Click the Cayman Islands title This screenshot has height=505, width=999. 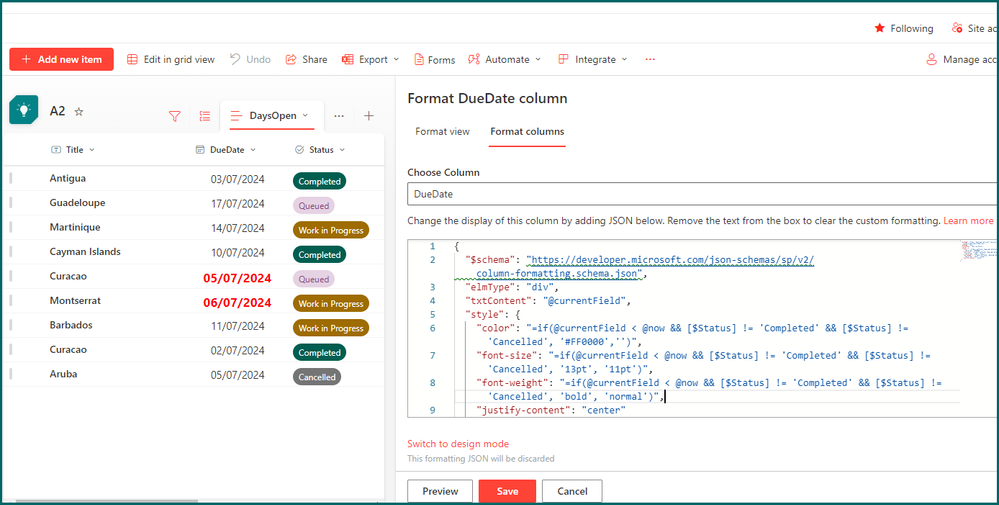click(x=85, y=252)
